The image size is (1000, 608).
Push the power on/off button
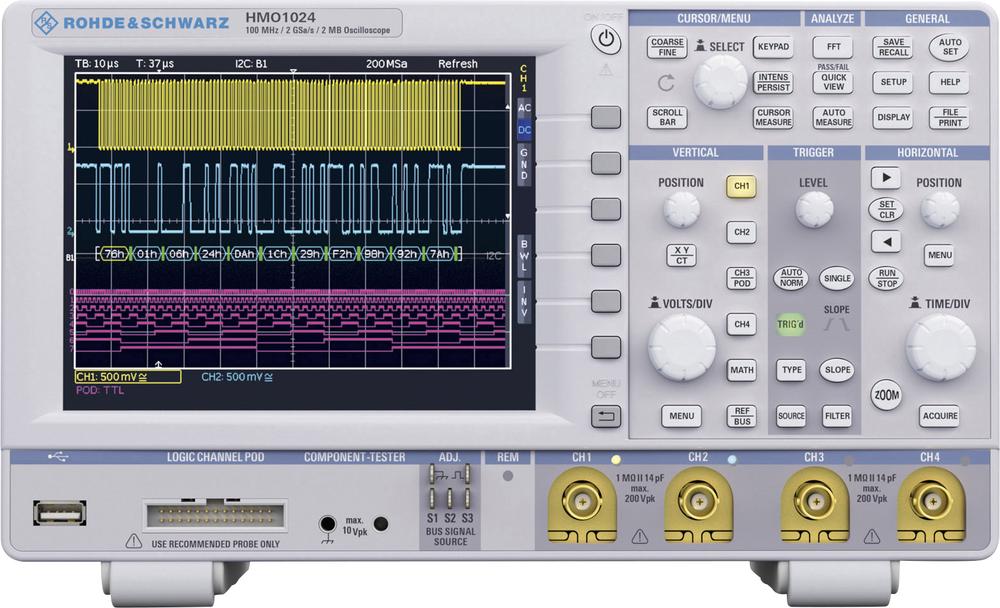pyautogui.click(x=605, y=40)
